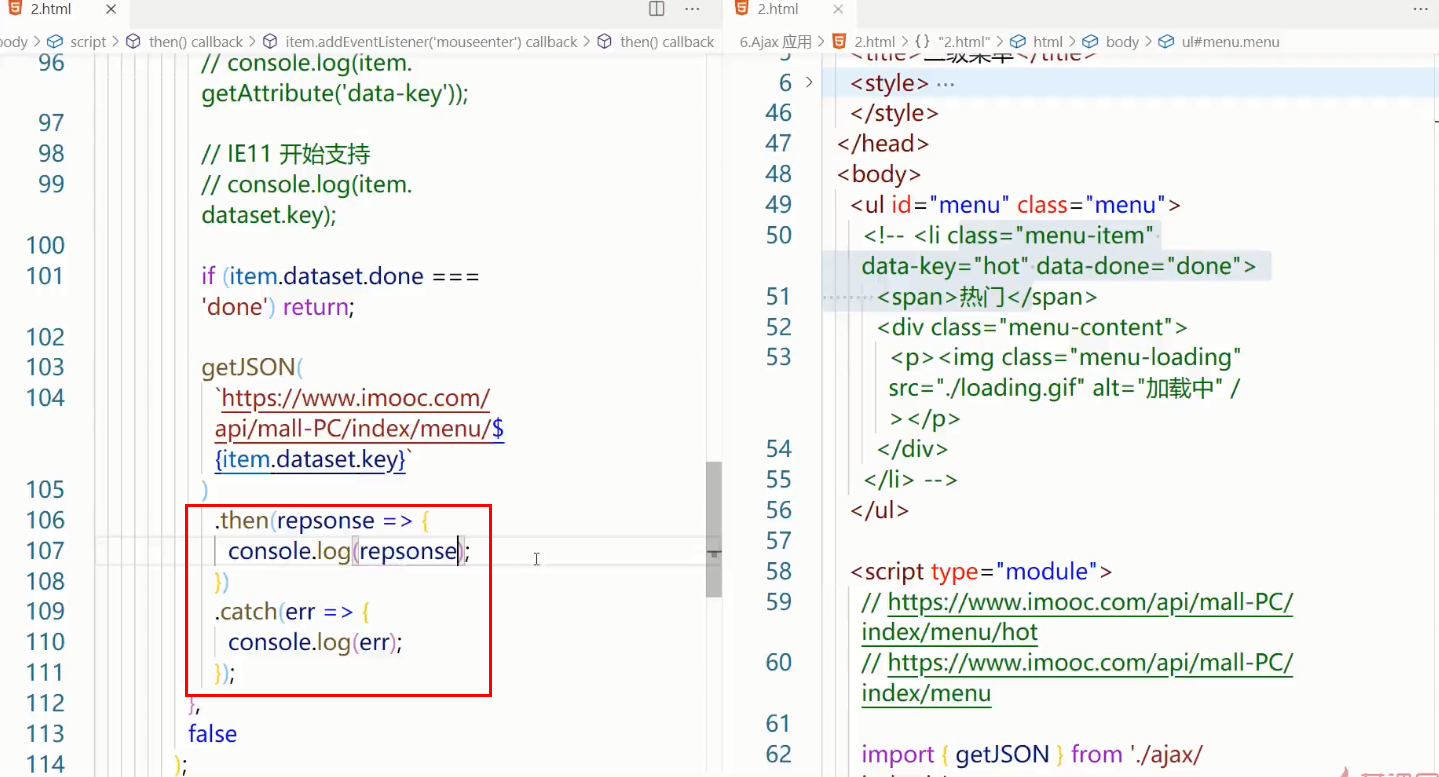Screen dimensions: 1439x777
Task: Follow the imooc.com URL in getJSON template string
Action: (x=359, y=429)
